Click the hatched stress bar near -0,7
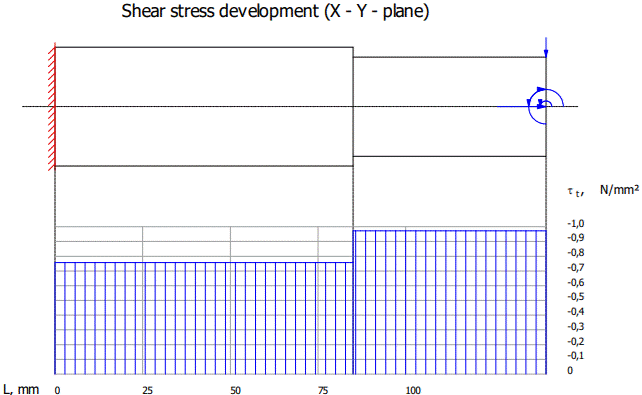 pos(204,318)
